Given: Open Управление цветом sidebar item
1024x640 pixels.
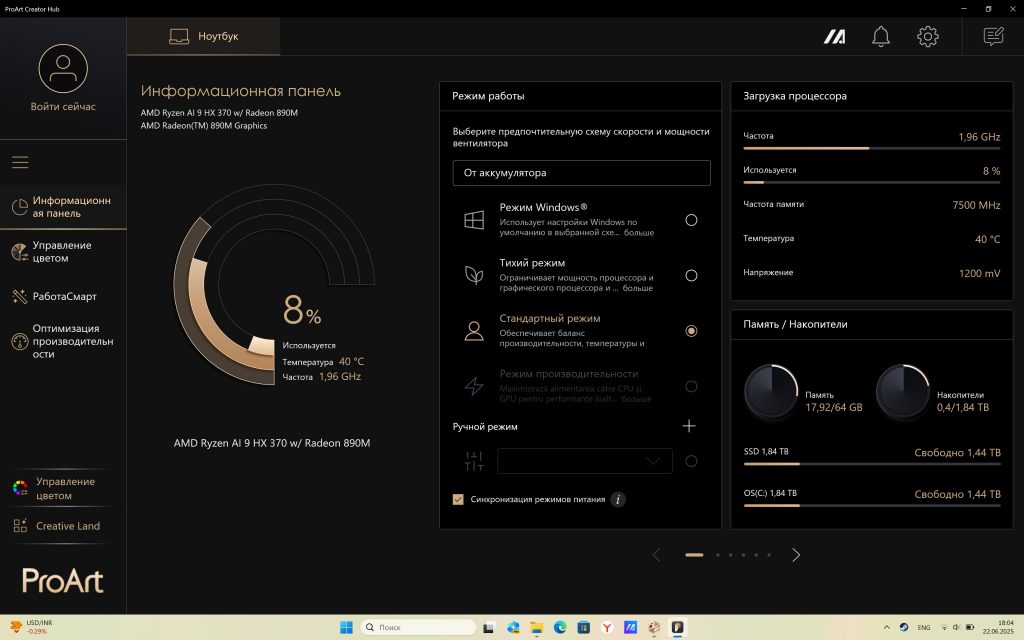Looking at the screenshot, I should 63,252.
